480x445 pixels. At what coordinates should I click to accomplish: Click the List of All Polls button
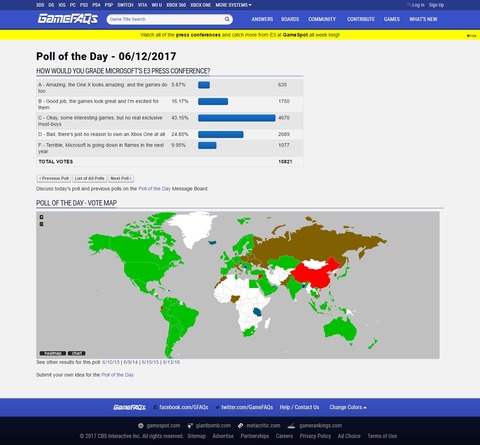tap(89, 178)
